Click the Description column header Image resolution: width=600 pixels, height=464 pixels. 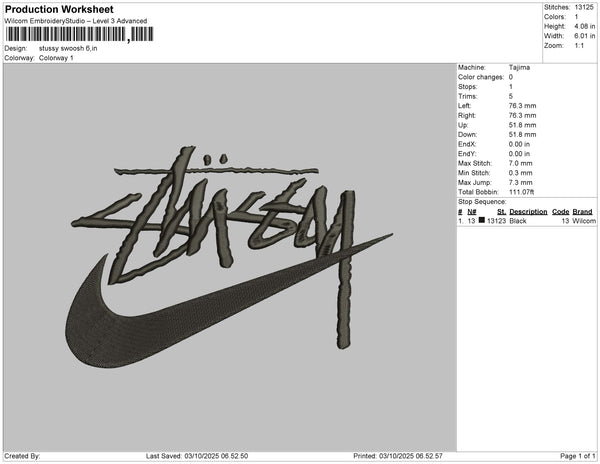click(x=528, y=212)
